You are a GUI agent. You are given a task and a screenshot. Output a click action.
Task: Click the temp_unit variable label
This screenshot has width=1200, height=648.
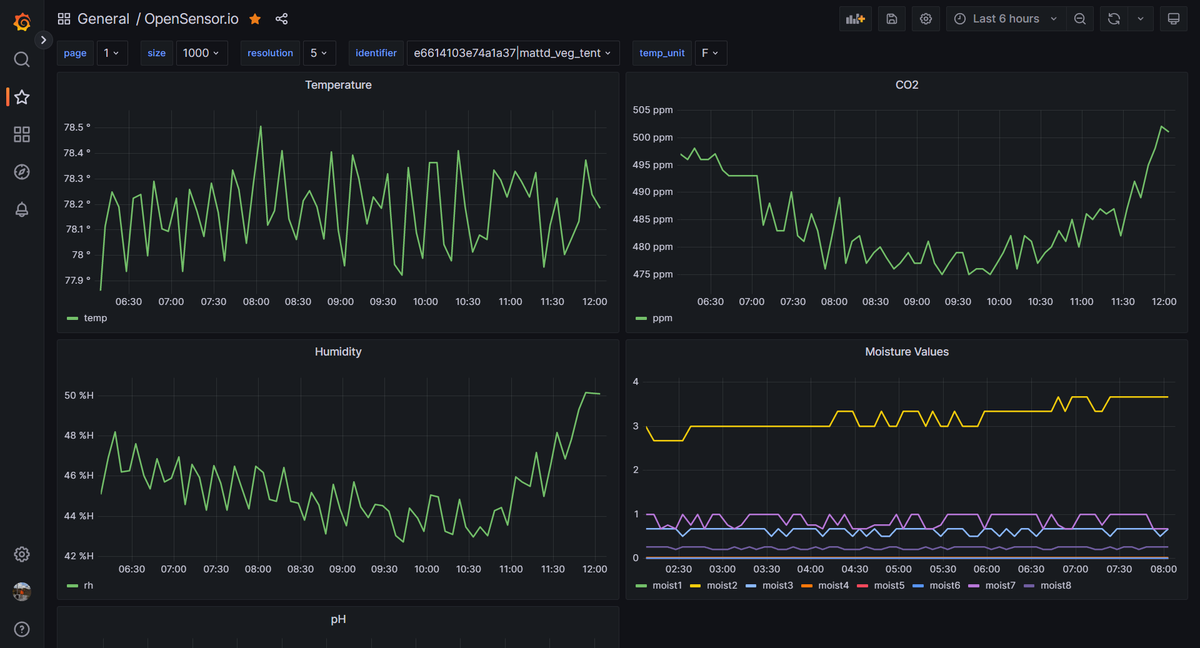pos(663,53)
